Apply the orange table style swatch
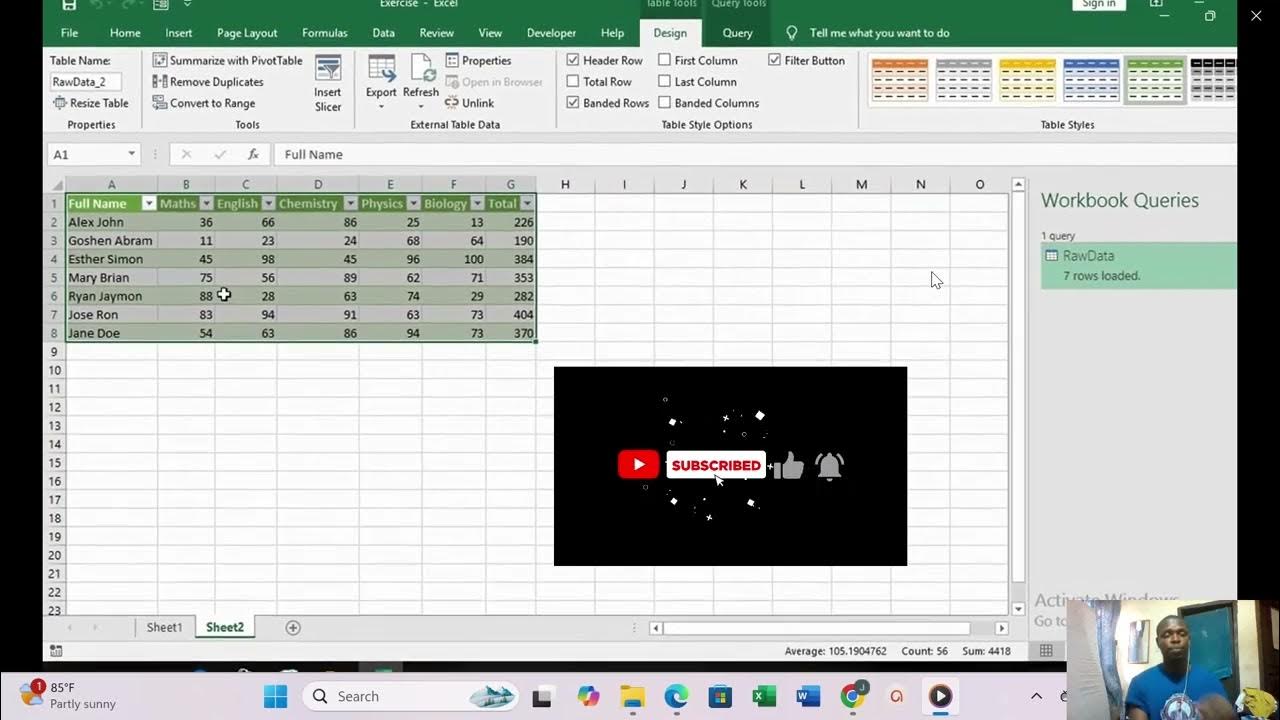1280x720 pixels. point(900,80)
